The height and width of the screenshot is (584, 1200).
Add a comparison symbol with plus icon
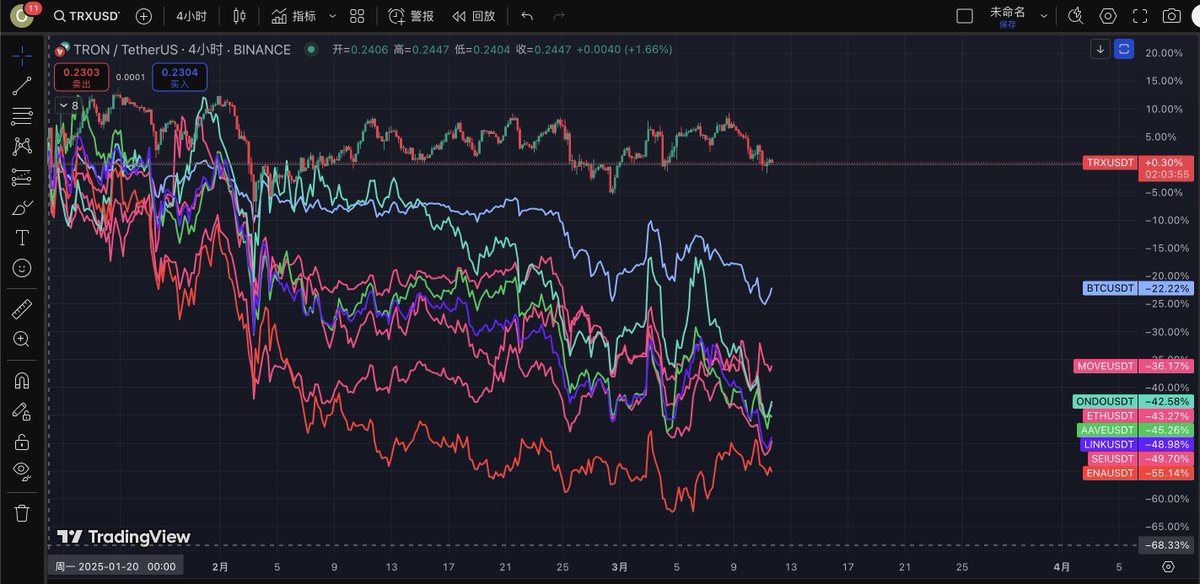click(x=144, y=16)
